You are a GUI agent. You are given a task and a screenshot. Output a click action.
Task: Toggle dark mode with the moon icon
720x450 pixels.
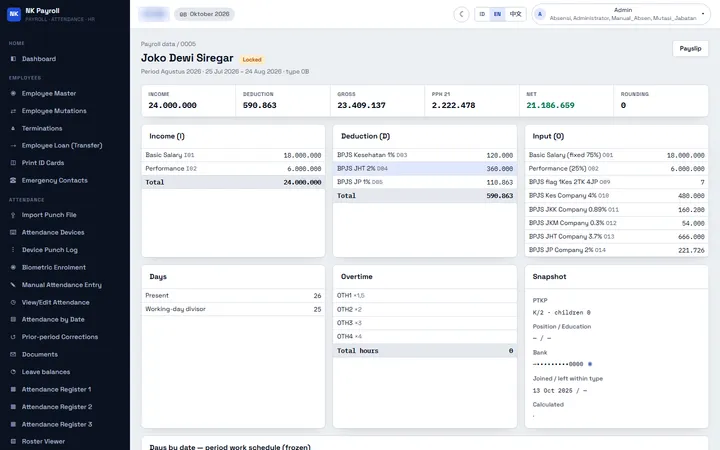pos(461,14)
